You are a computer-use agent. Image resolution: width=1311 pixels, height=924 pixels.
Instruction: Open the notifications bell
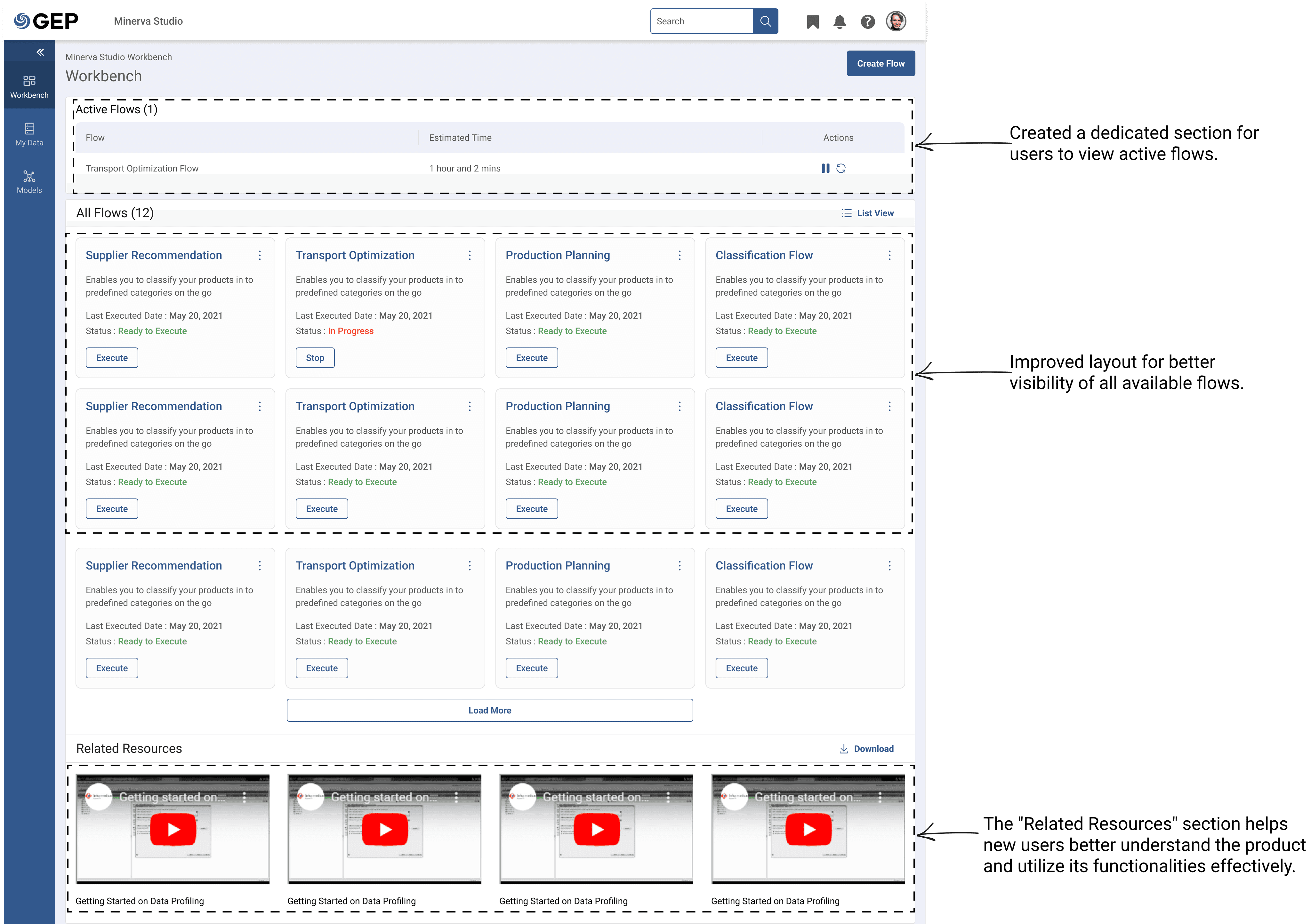[839, 22]
